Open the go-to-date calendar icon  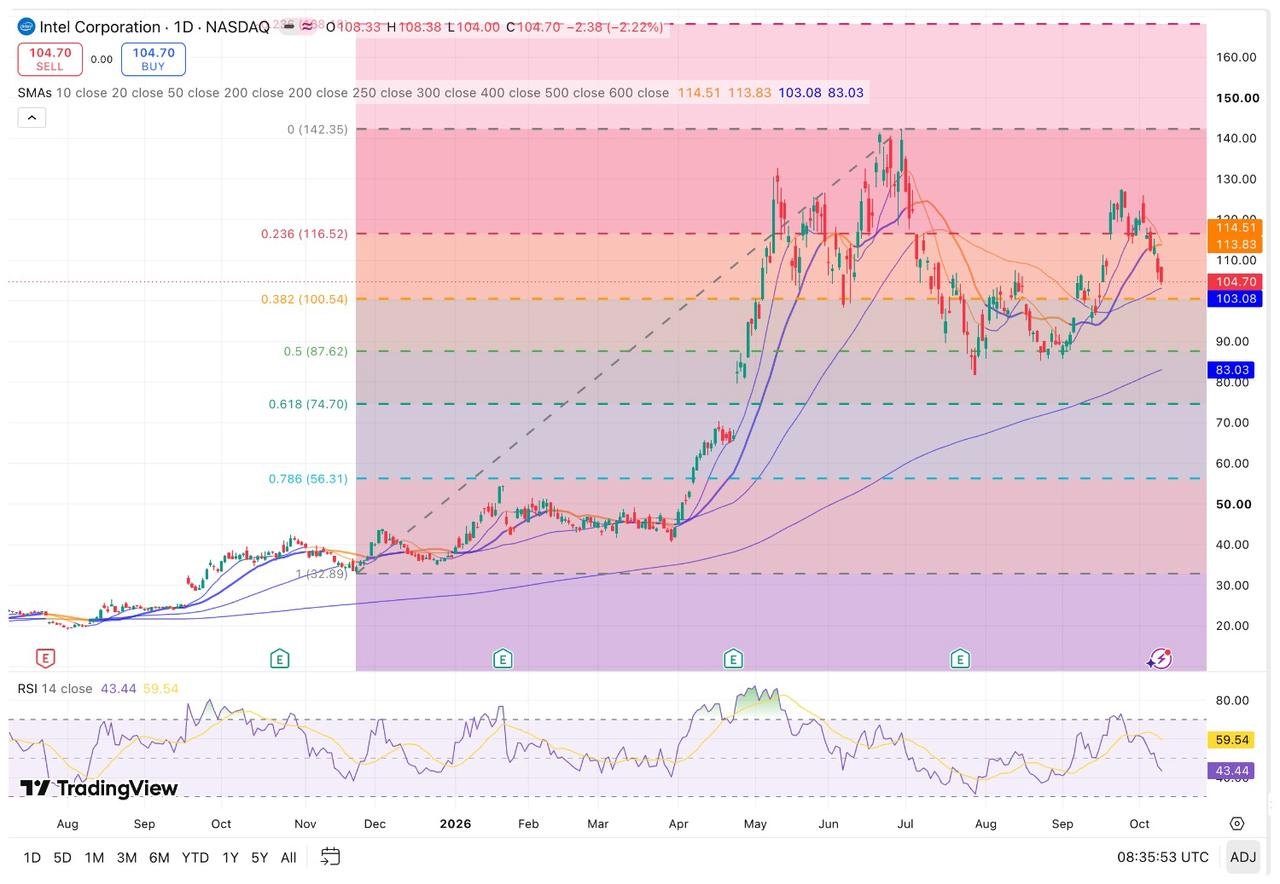(330, 857)
